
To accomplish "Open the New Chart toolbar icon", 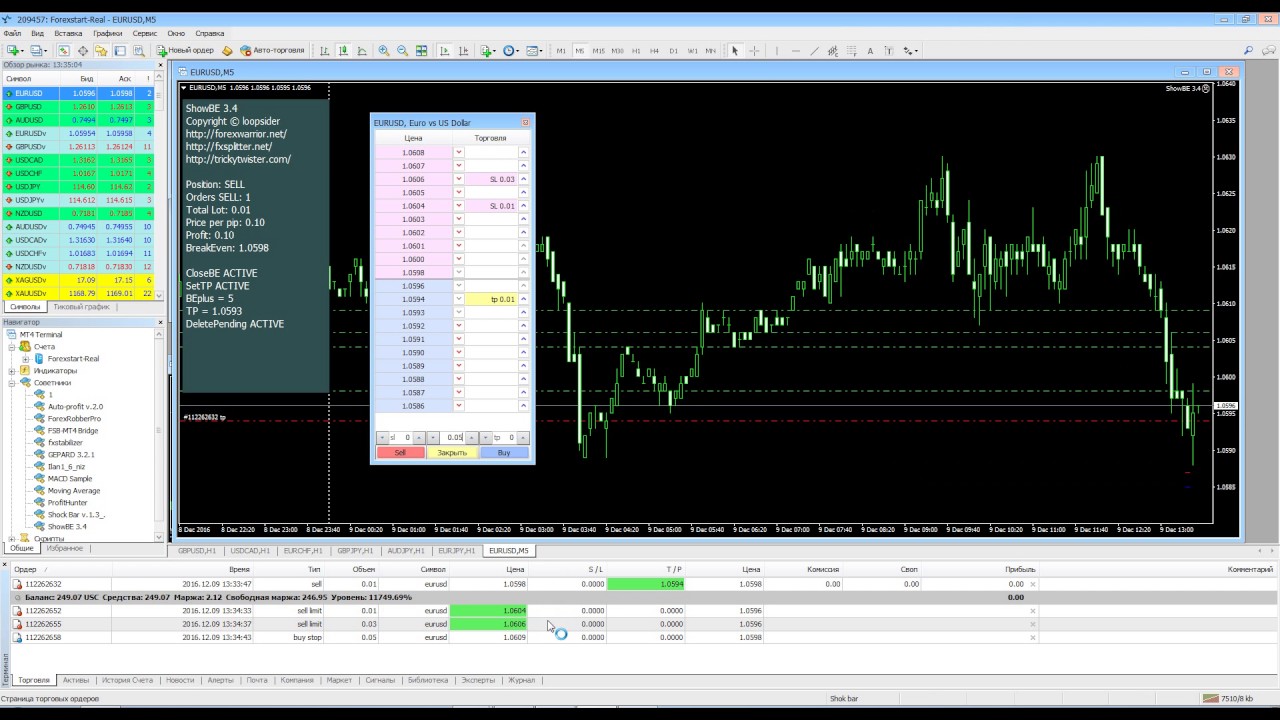I will click(x=14, y=50).
